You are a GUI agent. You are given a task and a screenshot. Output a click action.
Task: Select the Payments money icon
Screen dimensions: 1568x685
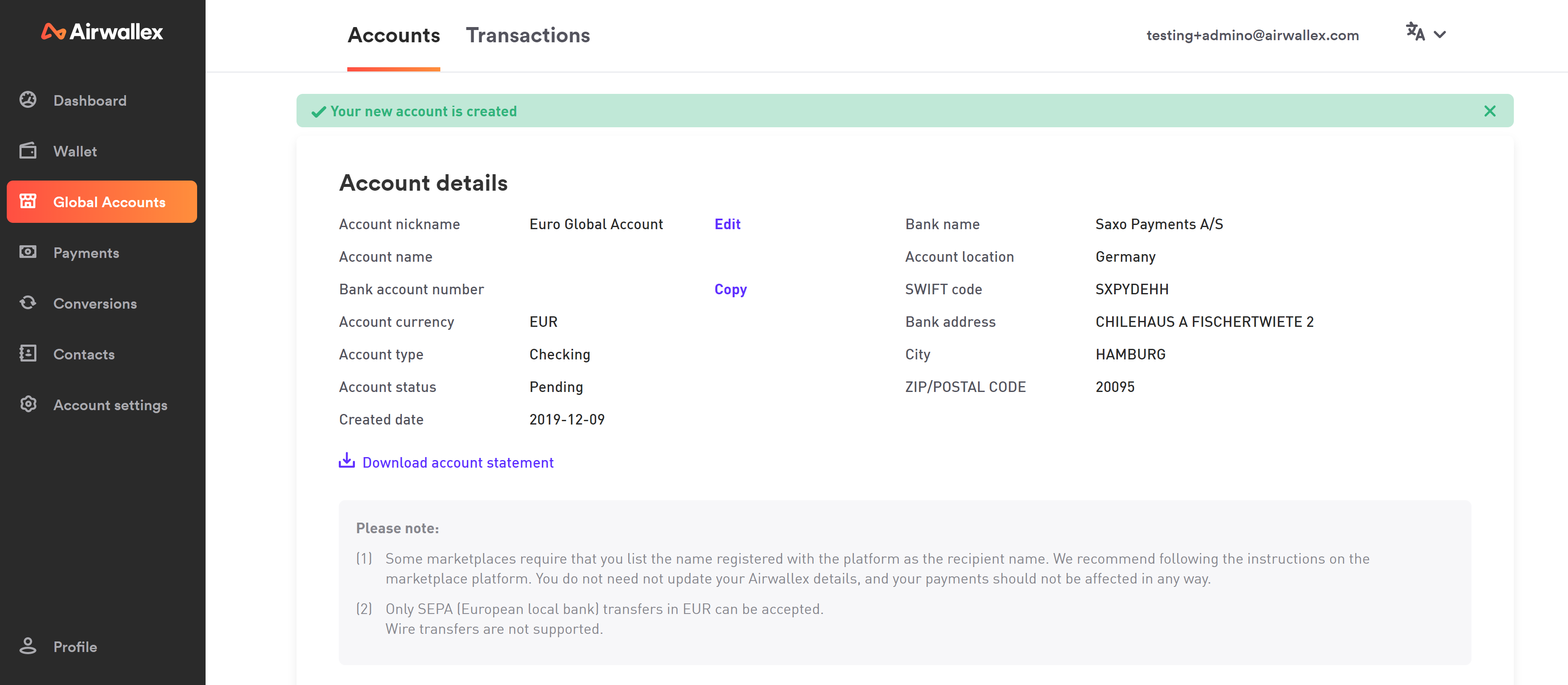28,252
